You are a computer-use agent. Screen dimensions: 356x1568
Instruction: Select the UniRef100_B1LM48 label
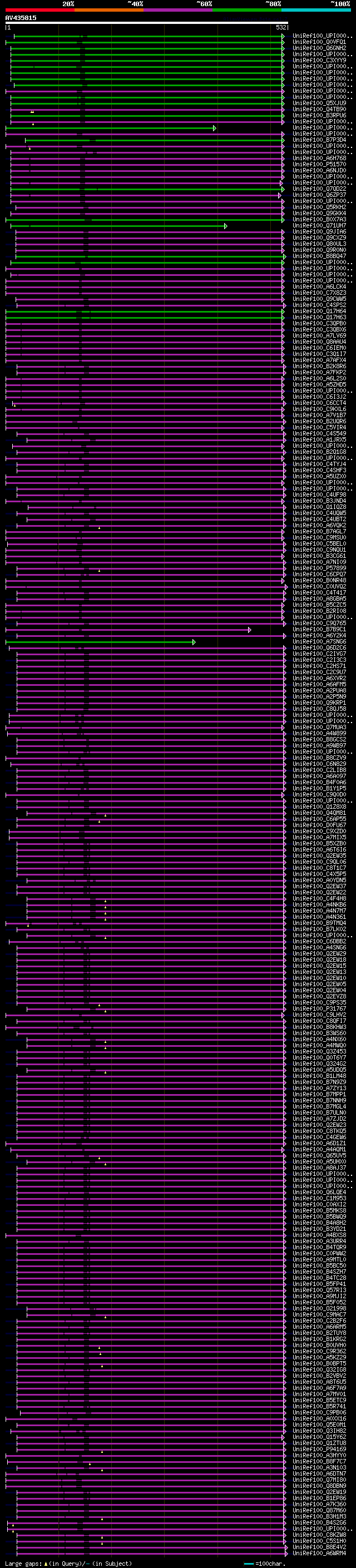click(319, 1076)
